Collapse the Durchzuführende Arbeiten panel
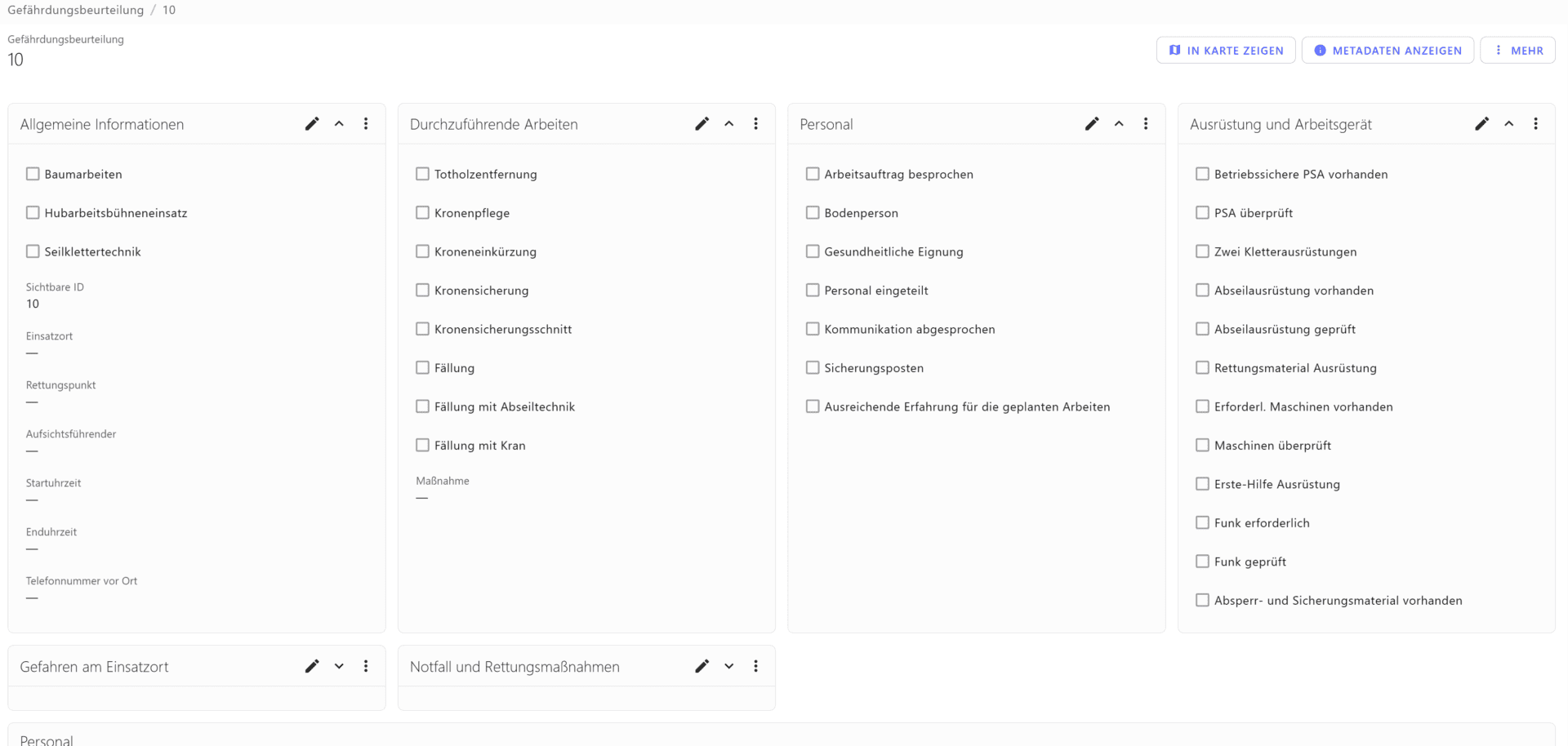 [728, 124]
